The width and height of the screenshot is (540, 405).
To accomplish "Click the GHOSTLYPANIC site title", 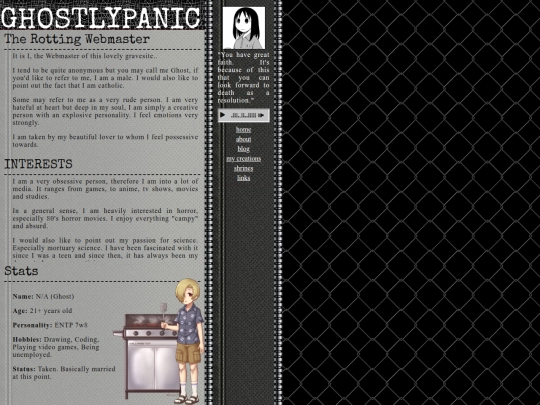I will (101, 17).
